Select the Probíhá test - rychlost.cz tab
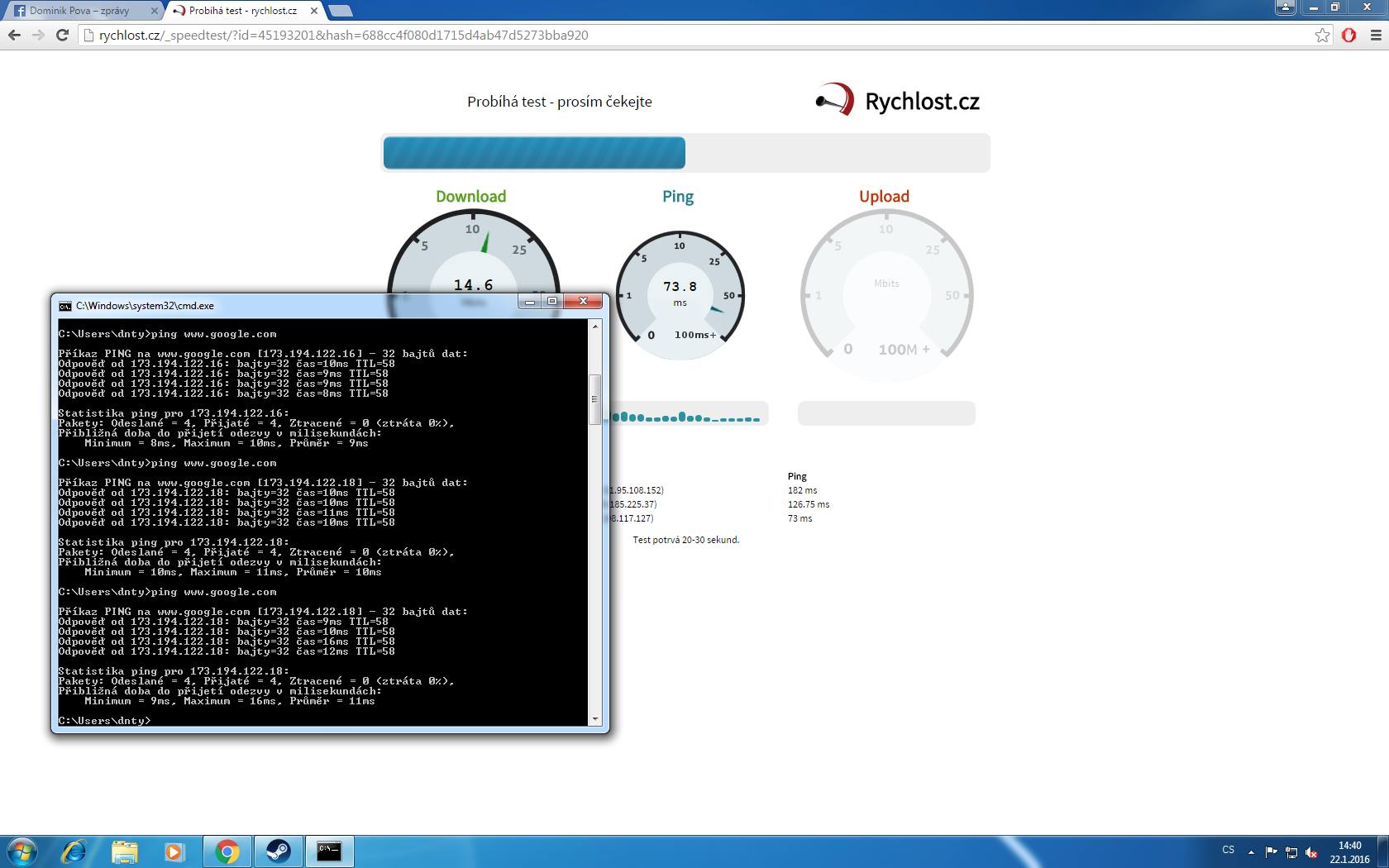The height and width of the screenshot is (868, 1389). coord(245,11)
